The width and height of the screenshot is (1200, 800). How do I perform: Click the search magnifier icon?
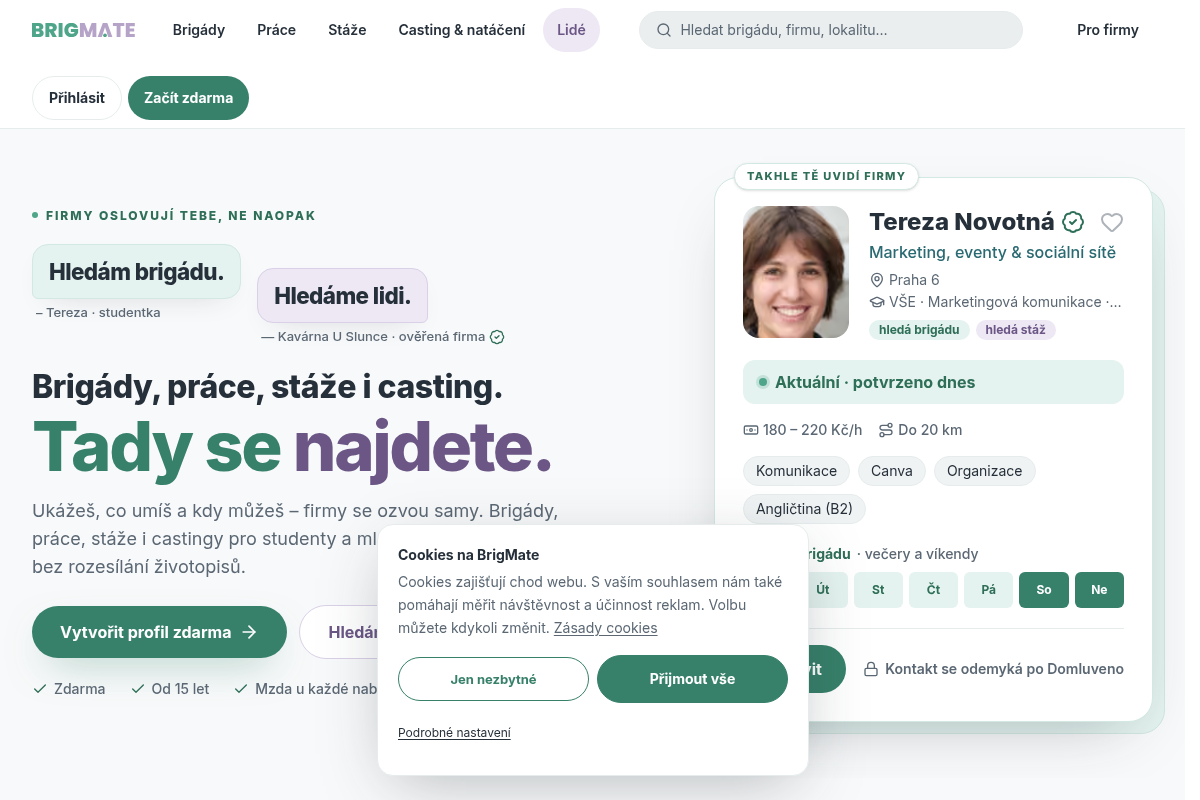click(663, 30)
